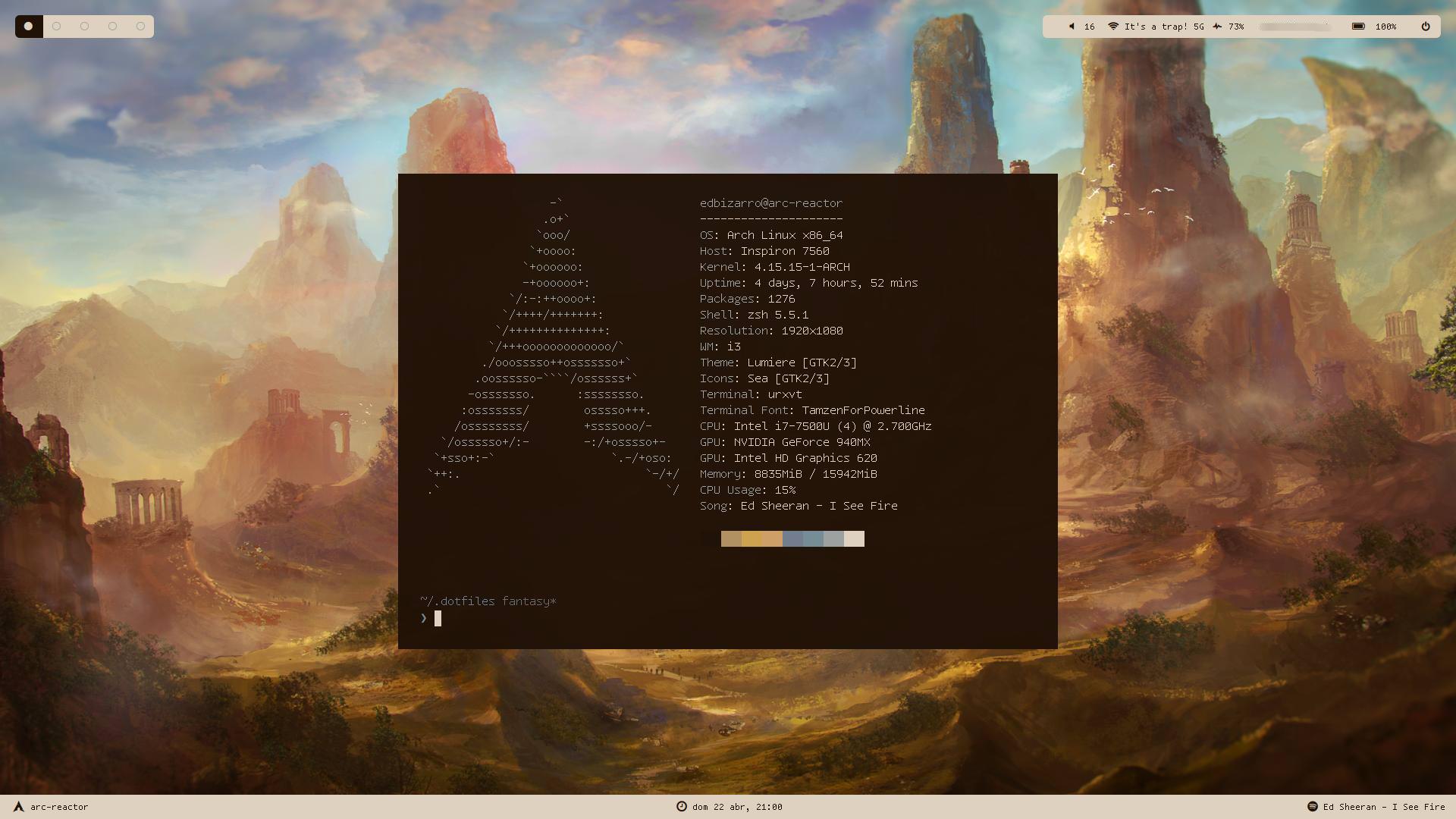
Task: Click the Arch ASCII art logo
Action: (x=554, y=347)
